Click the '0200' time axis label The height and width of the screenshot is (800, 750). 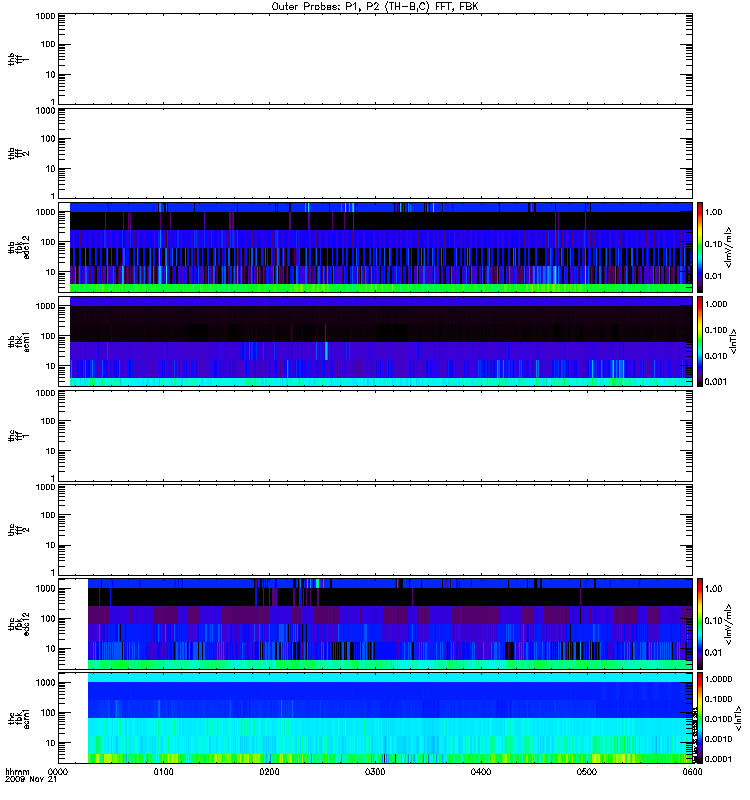269,772
